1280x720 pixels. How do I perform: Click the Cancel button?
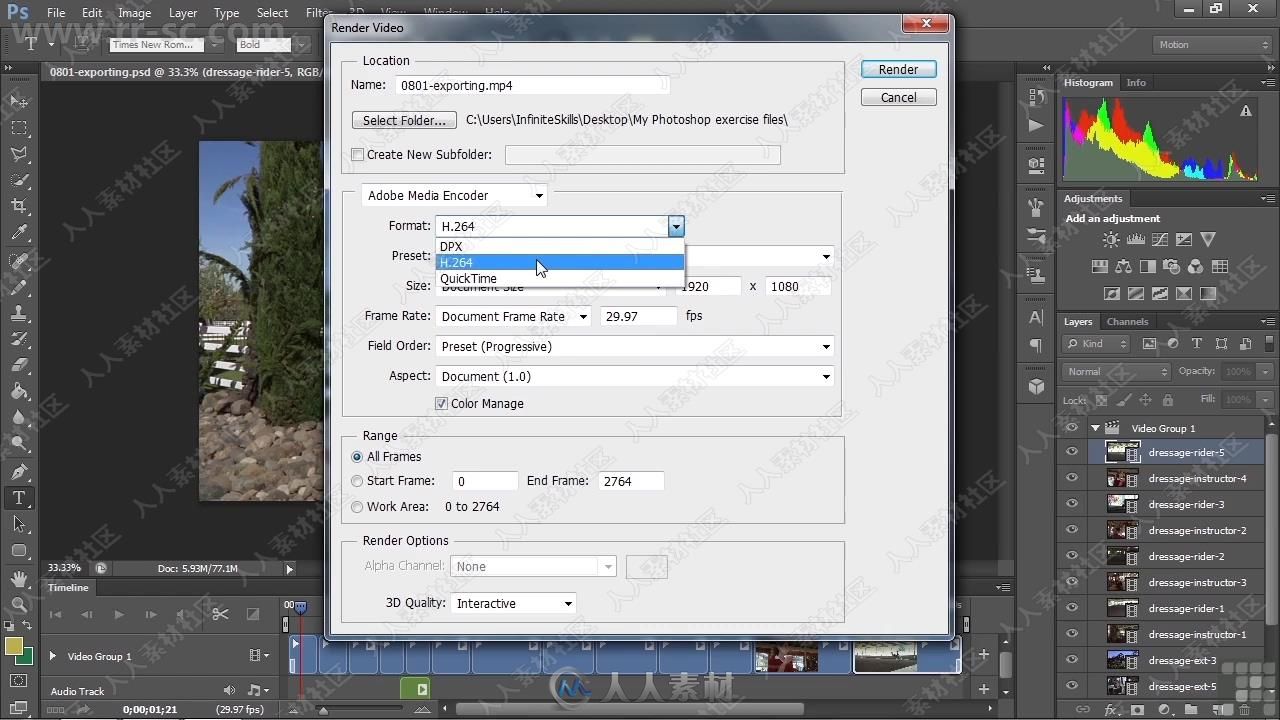click(898, 97)
